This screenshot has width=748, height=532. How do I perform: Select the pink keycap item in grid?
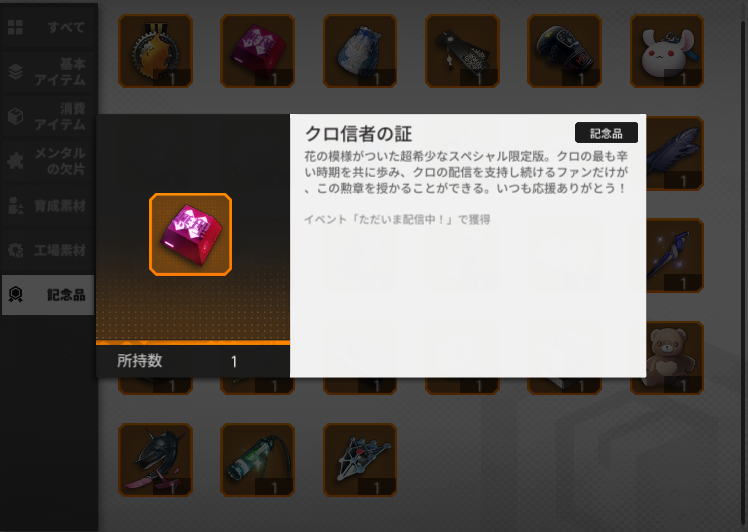point(258,51)
